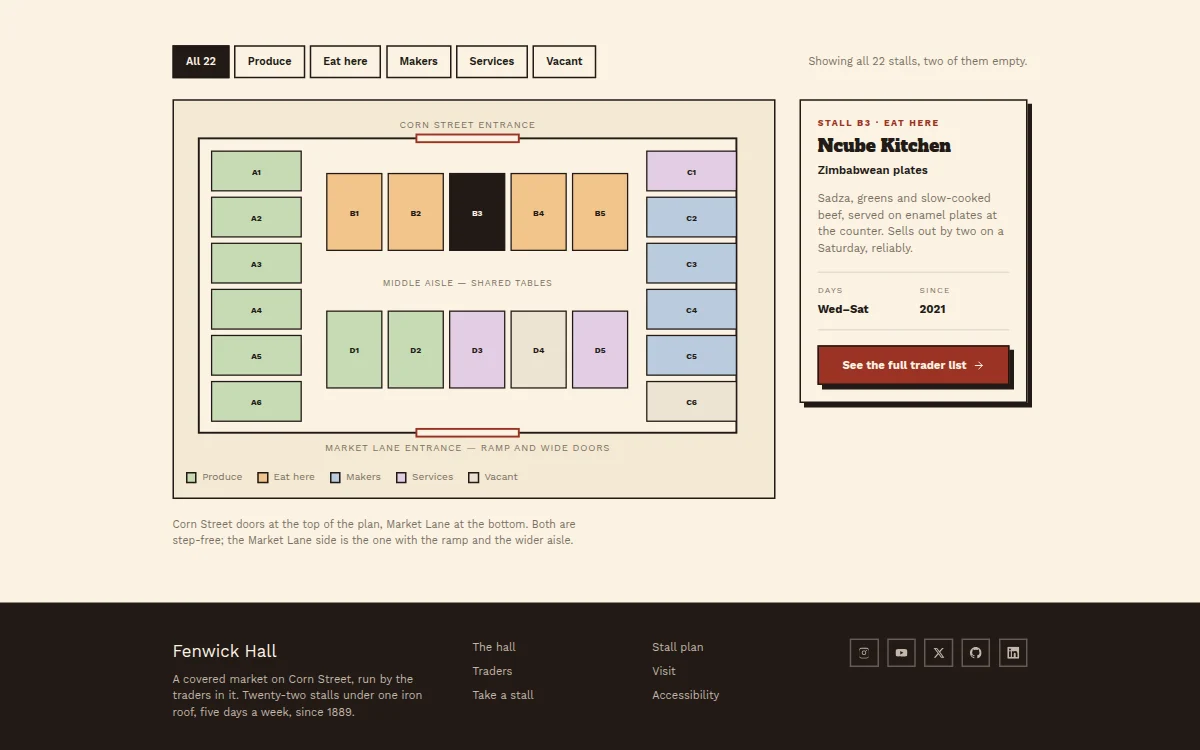Open the LinkedIn link in the footer
Image resolution: width=1200 pixels, height=750 pixels.
[x=1013, y=653]
